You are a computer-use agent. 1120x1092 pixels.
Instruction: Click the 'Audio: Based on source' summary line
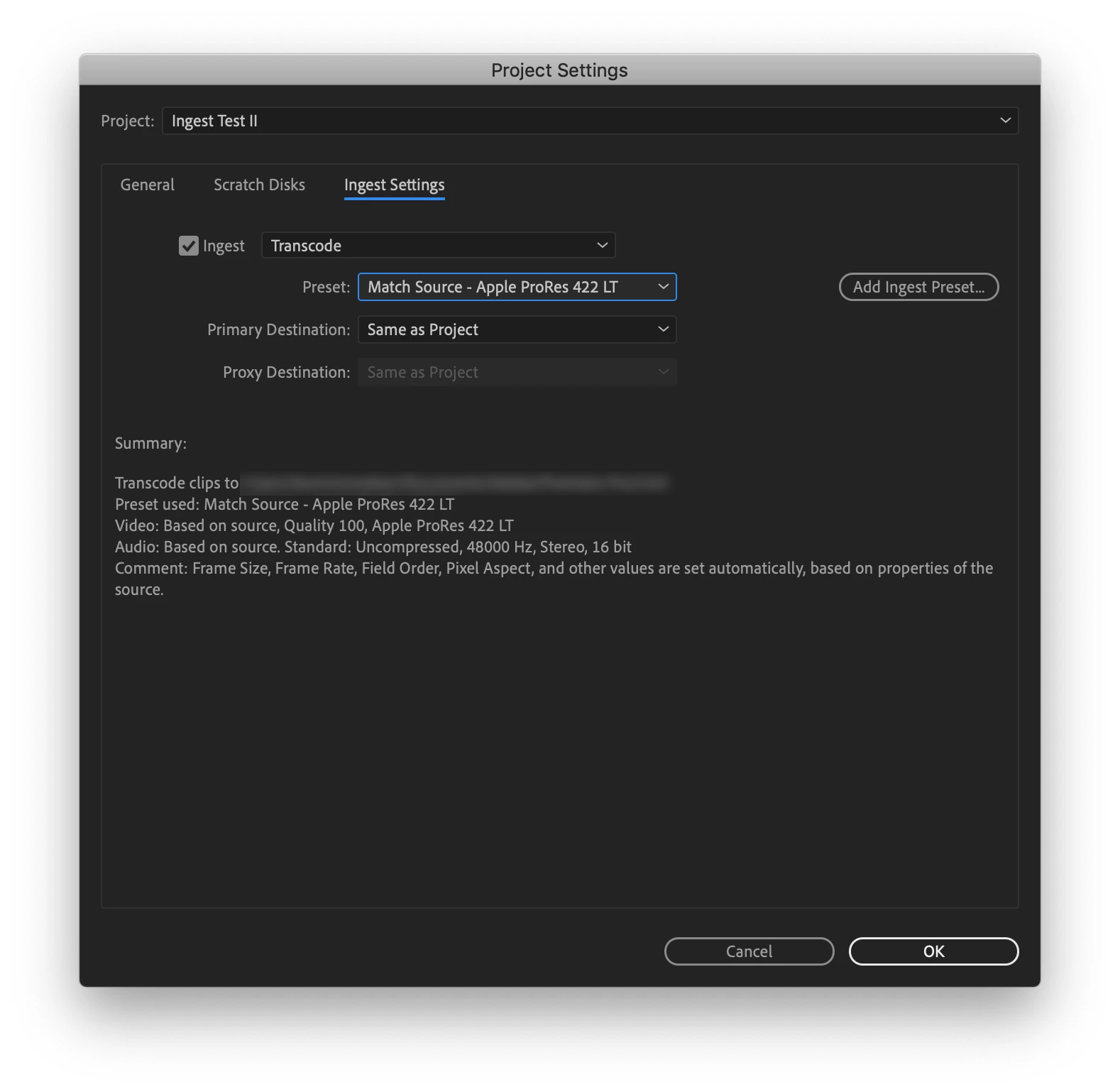point(373,547)
